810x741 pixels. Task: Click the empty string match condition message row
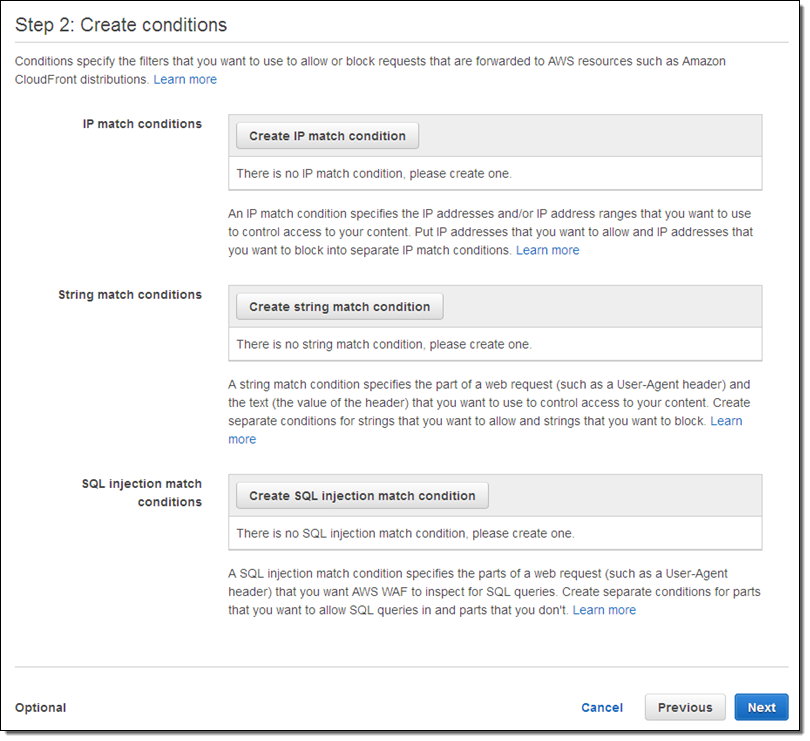[495, 344]
